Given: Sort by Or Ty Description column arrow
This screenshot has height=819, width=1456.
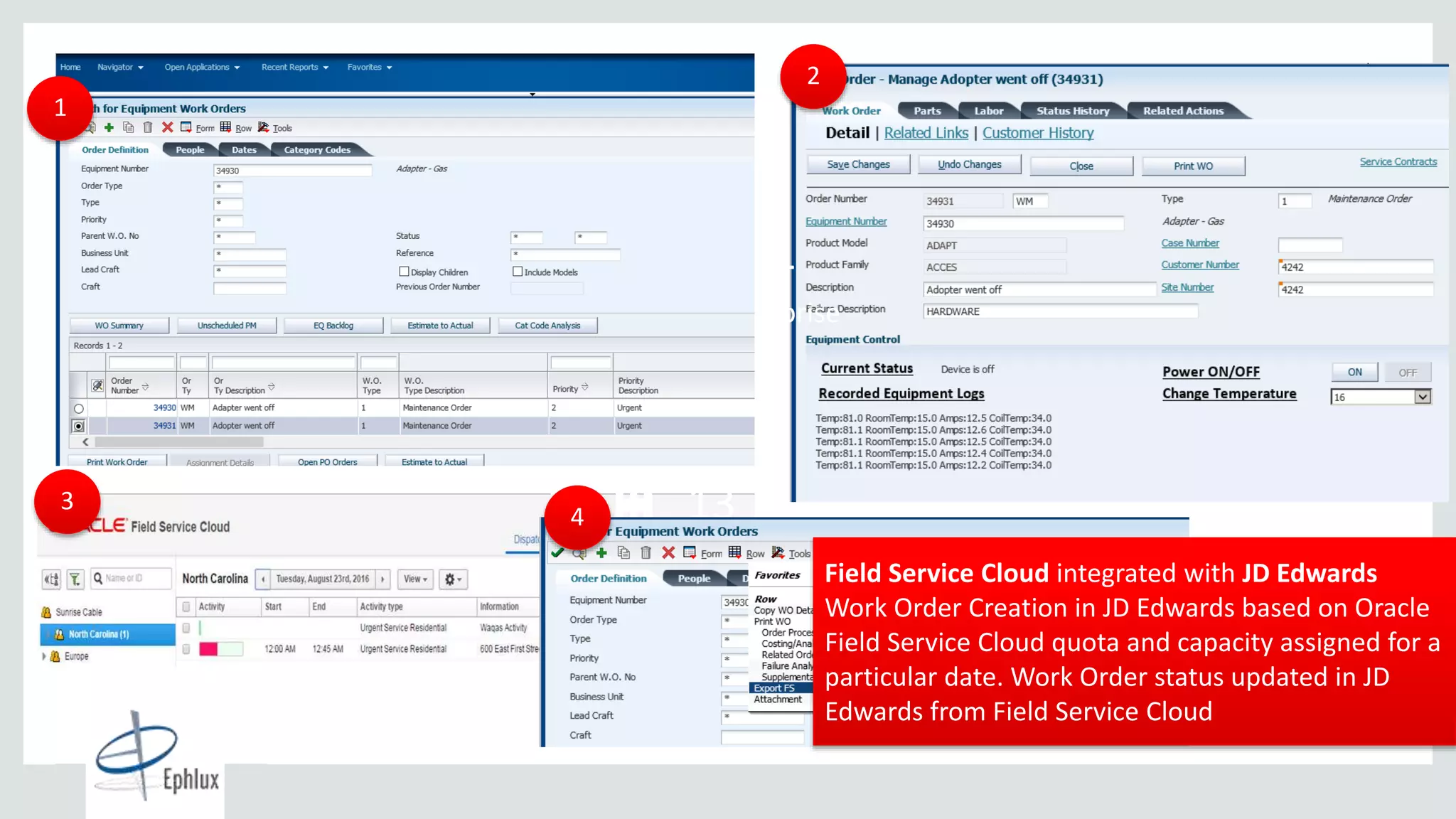Looking at the screenshot, I should (x=271, y=387).
